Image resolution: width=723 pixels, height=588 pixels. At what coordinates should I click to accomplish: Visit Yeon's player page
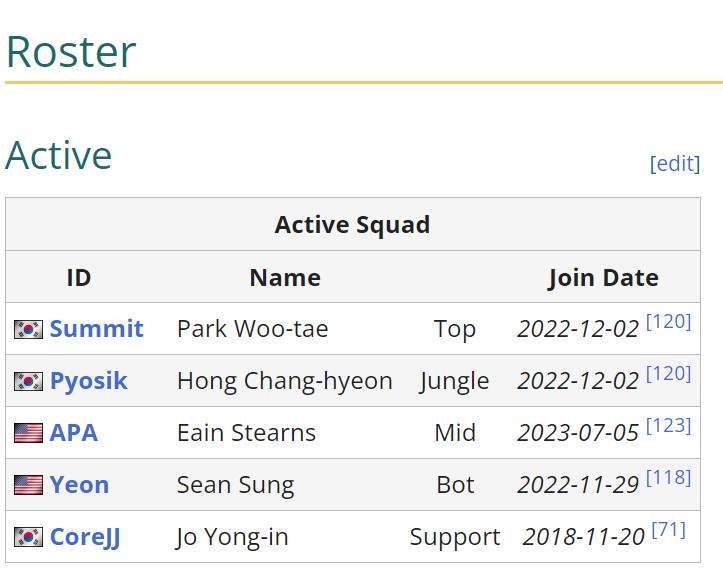pos(79,485)
